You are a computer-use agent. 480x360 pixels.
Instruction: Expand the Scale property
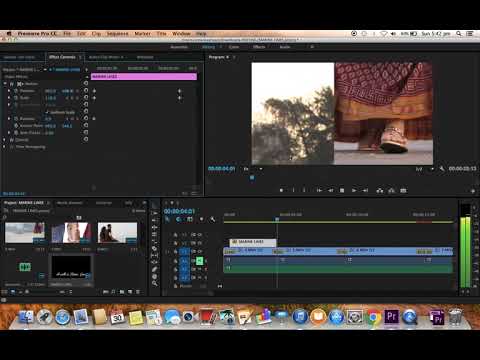(9, 98)
